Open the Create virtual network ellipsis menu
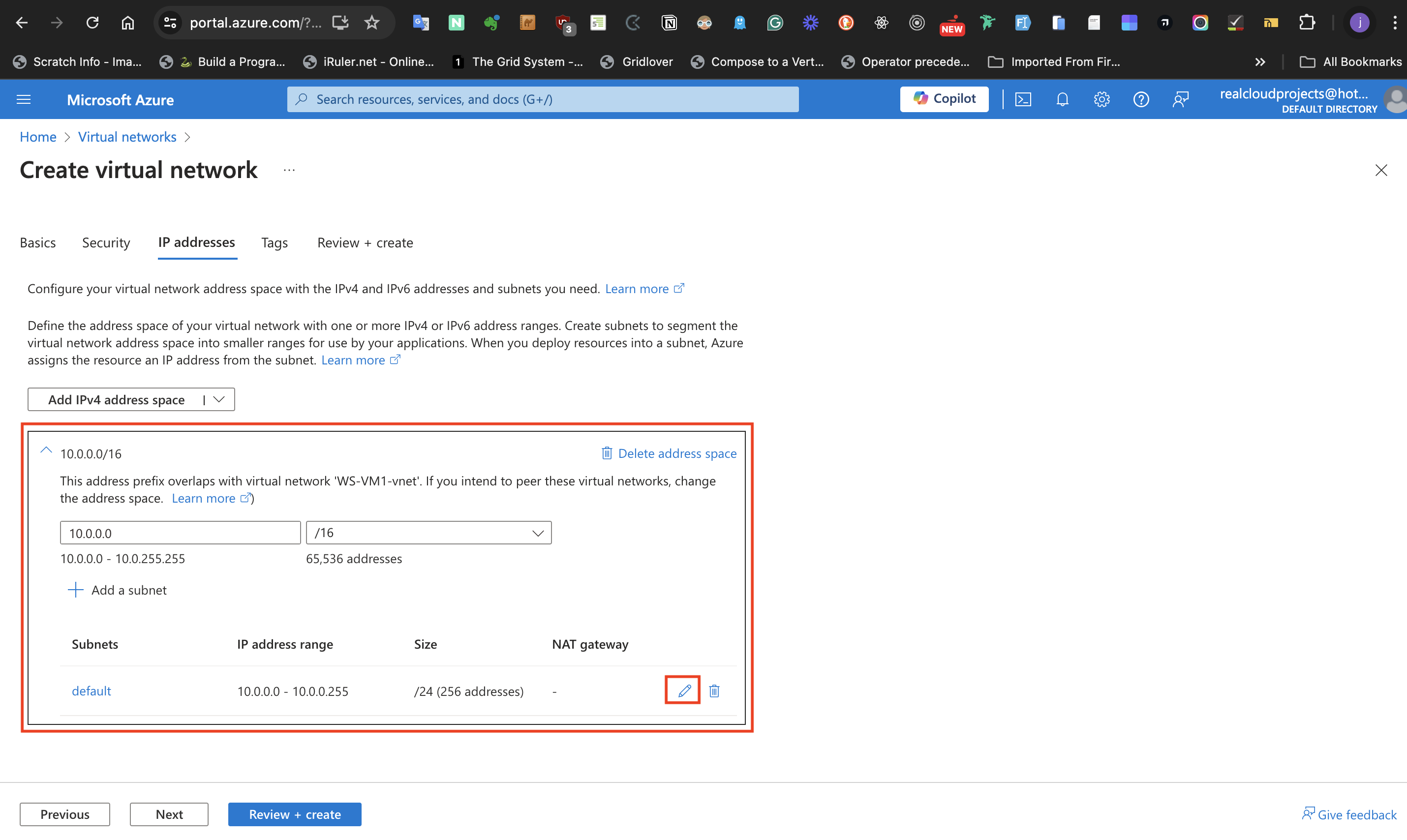1407x840 pixels. pos(289,170)
